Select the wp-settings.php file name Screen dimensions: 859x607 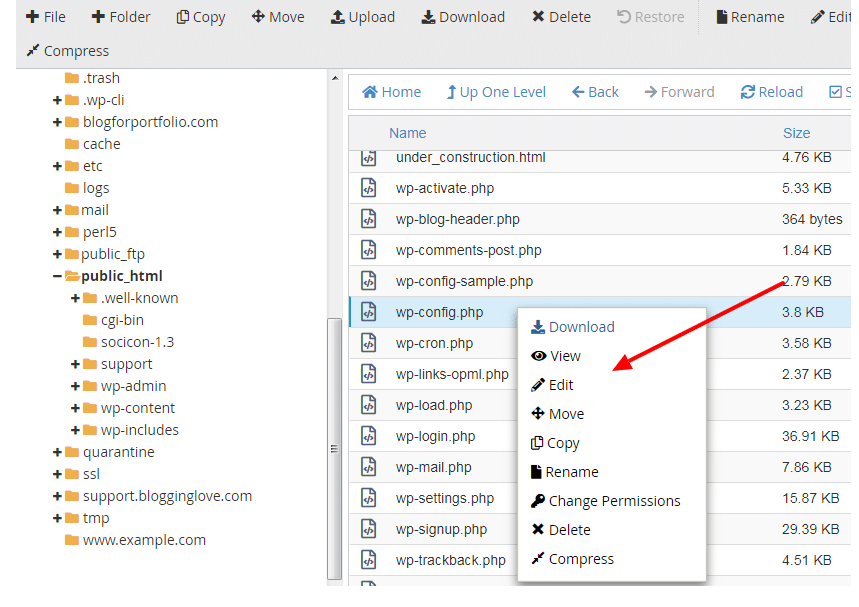(445, 499)
